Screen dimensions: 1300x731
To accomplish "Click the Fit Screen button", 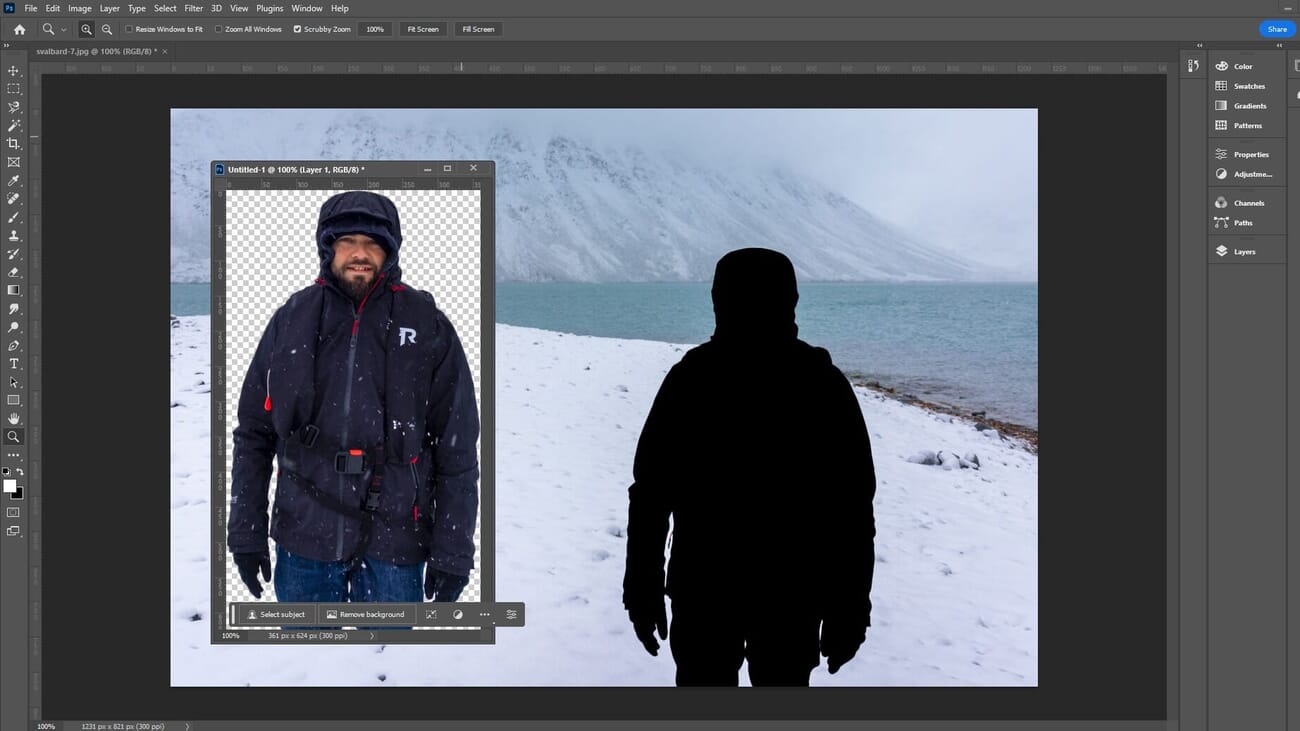I will point(422,29).
